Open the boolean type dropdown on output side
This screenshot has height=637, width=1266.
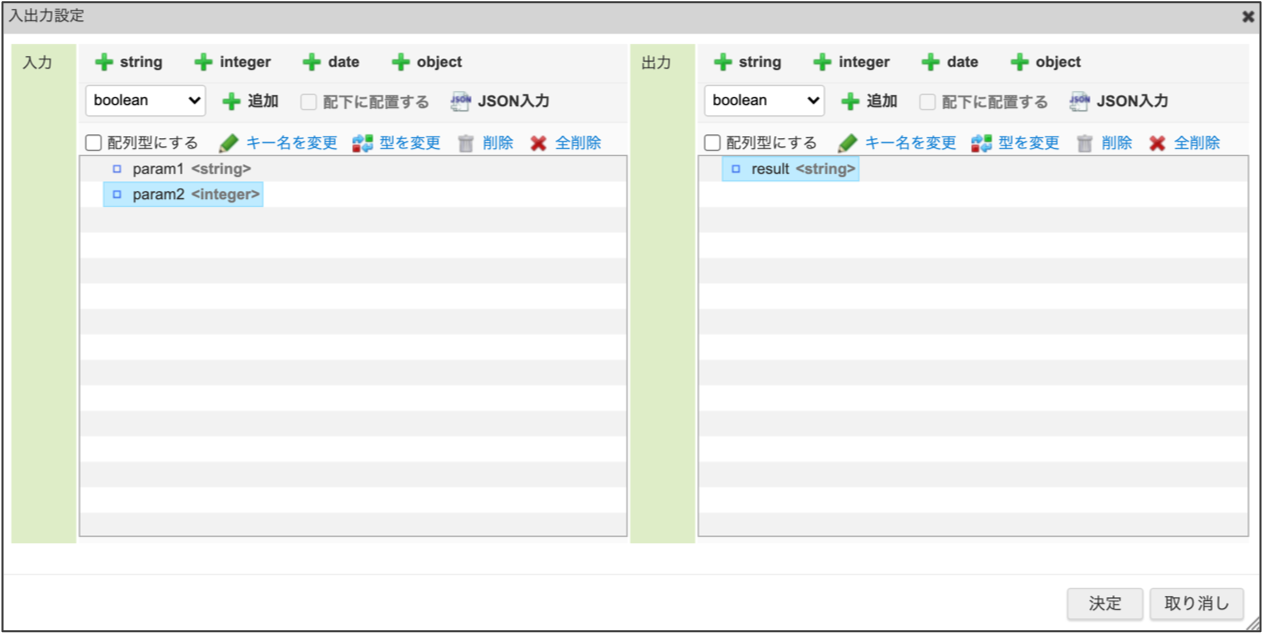(x=764, y=101)
